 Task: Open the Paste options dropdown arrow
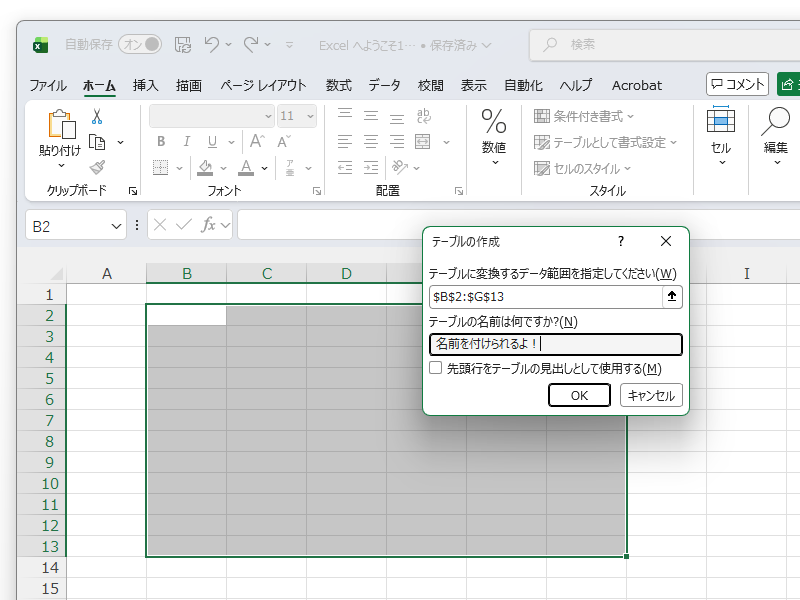click(x=61, y=165)
